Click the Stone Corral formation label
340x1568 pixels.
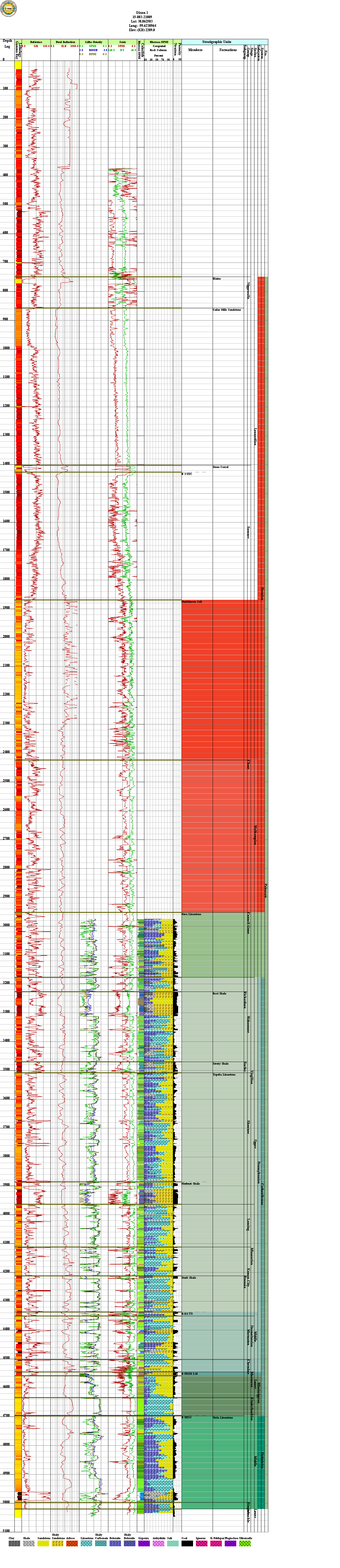click(x=221, y=467)
